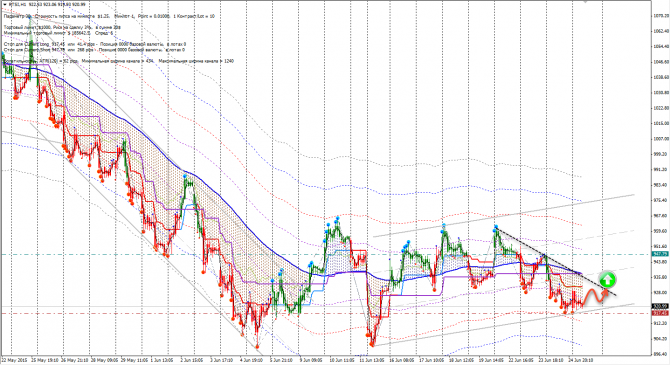Click the '19 Jun 14:05' time label
The image size is (670, 365).
(490, 360)
